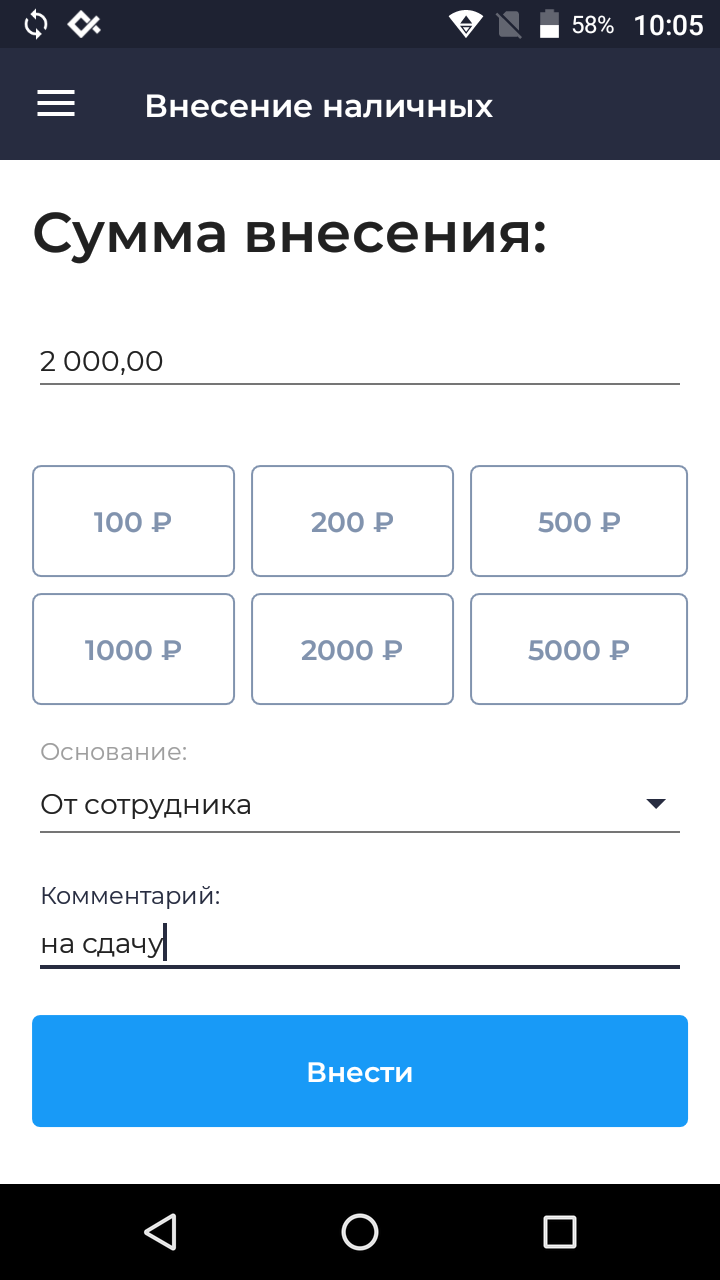Select the 1000 ₽ amount button
The width and height of the screenshot is (720, 1280).
(133, 649)
